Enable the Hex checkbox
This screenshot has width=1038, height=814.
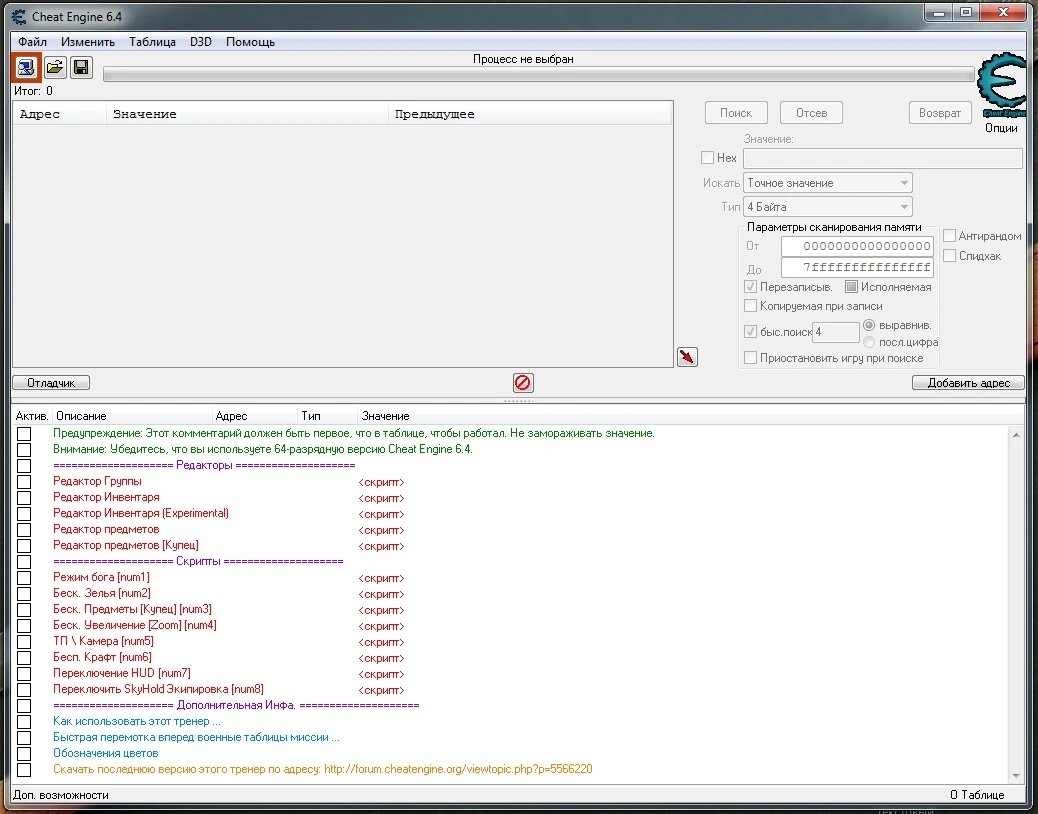point(708,158)
